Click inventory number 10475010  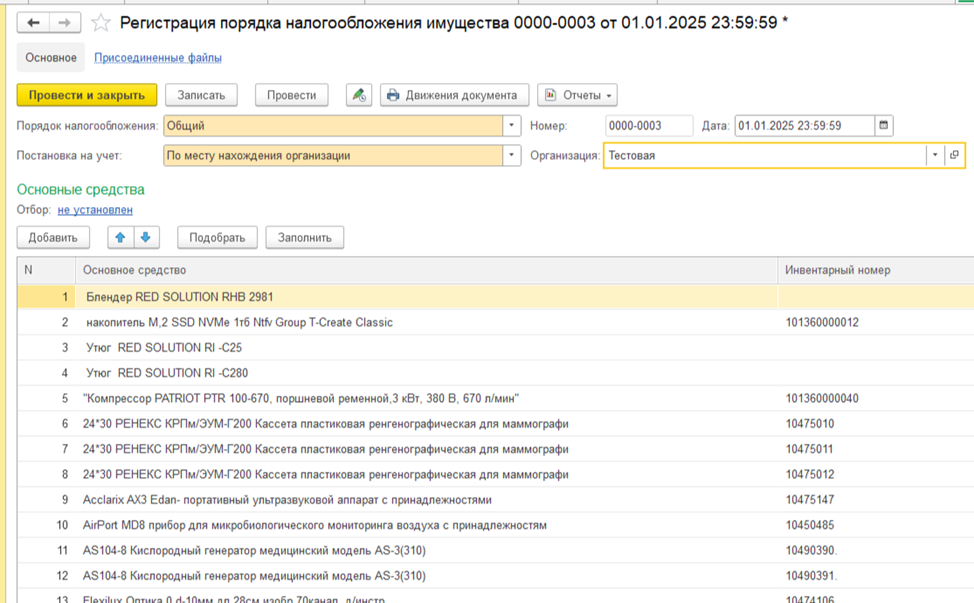click(810, 424)
